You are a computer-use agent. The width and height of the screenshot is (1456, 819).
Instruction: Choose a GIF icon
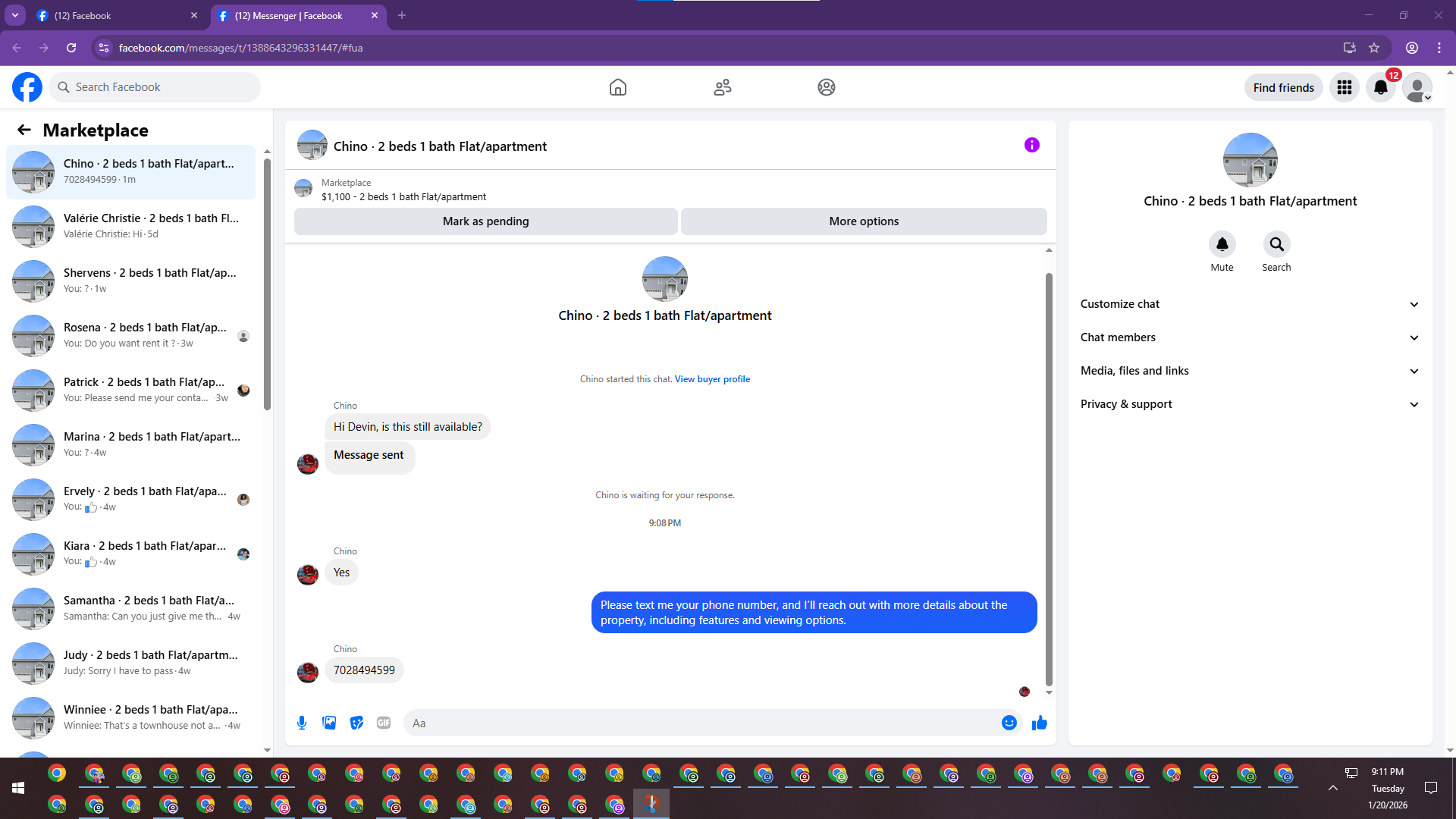coord(384,723)
